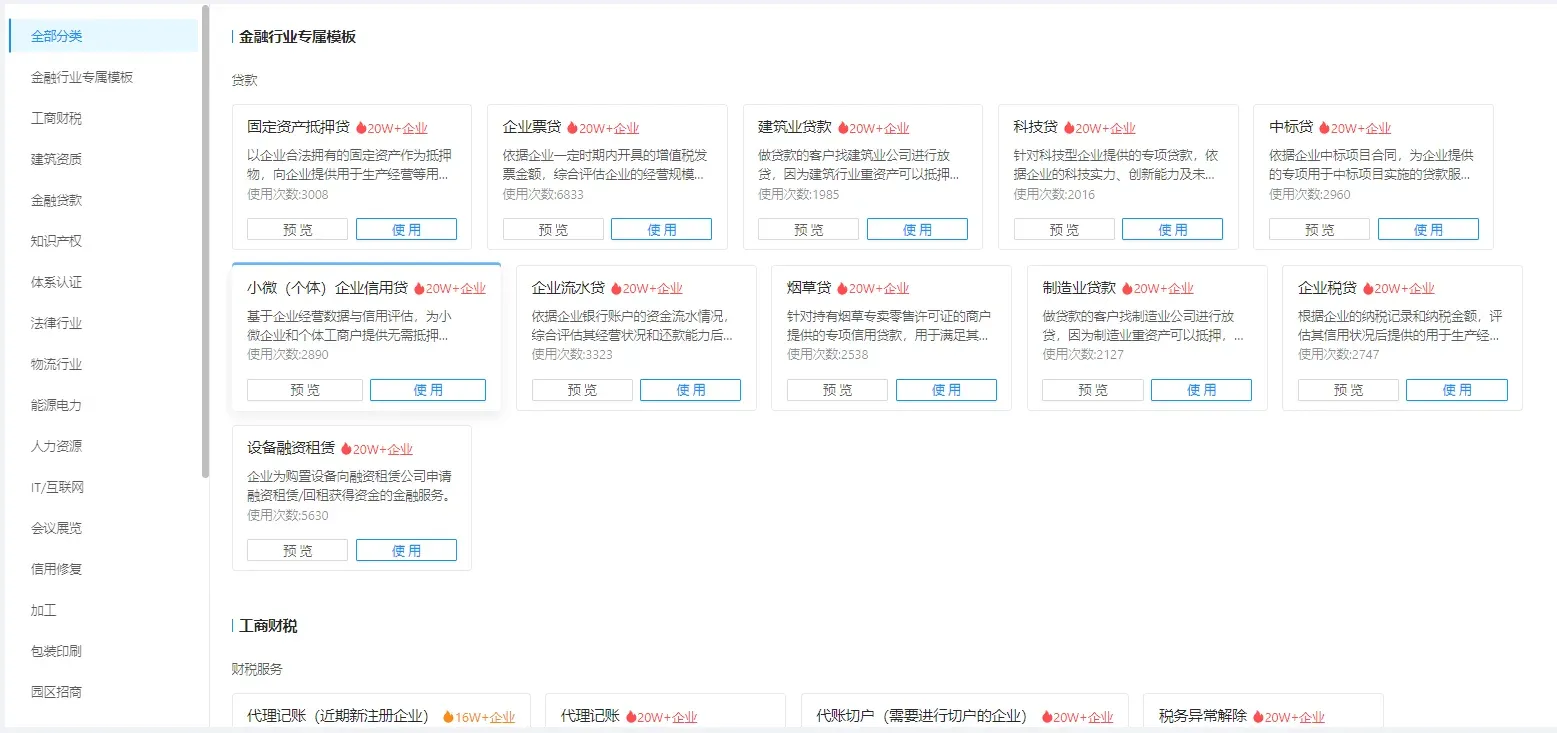Open the 20W+企业 link on 企业税贷

pos(1405,289)
